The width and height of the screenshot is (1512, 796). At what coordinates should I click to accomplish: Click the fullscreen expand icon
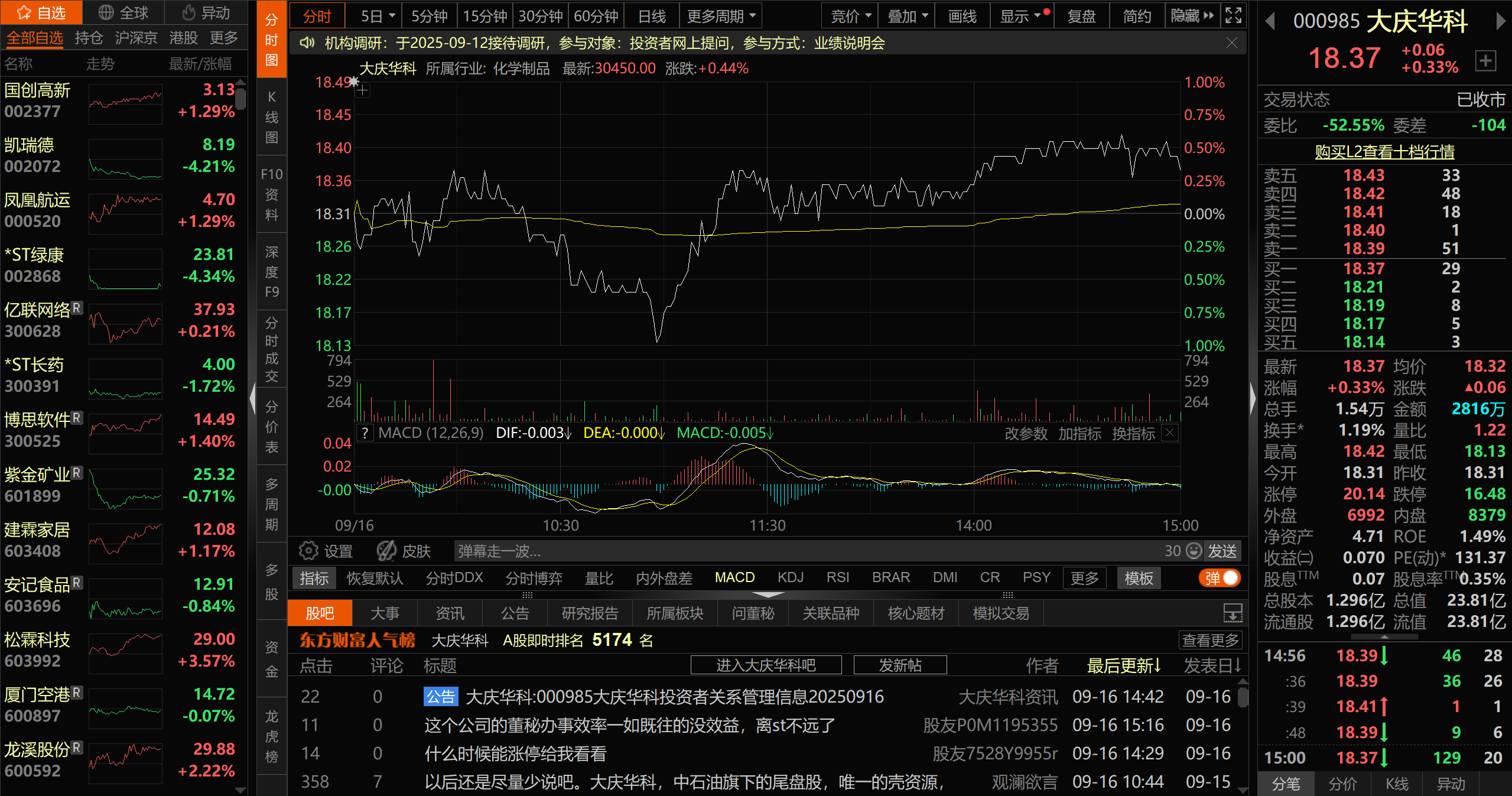tap(1234, 15)
